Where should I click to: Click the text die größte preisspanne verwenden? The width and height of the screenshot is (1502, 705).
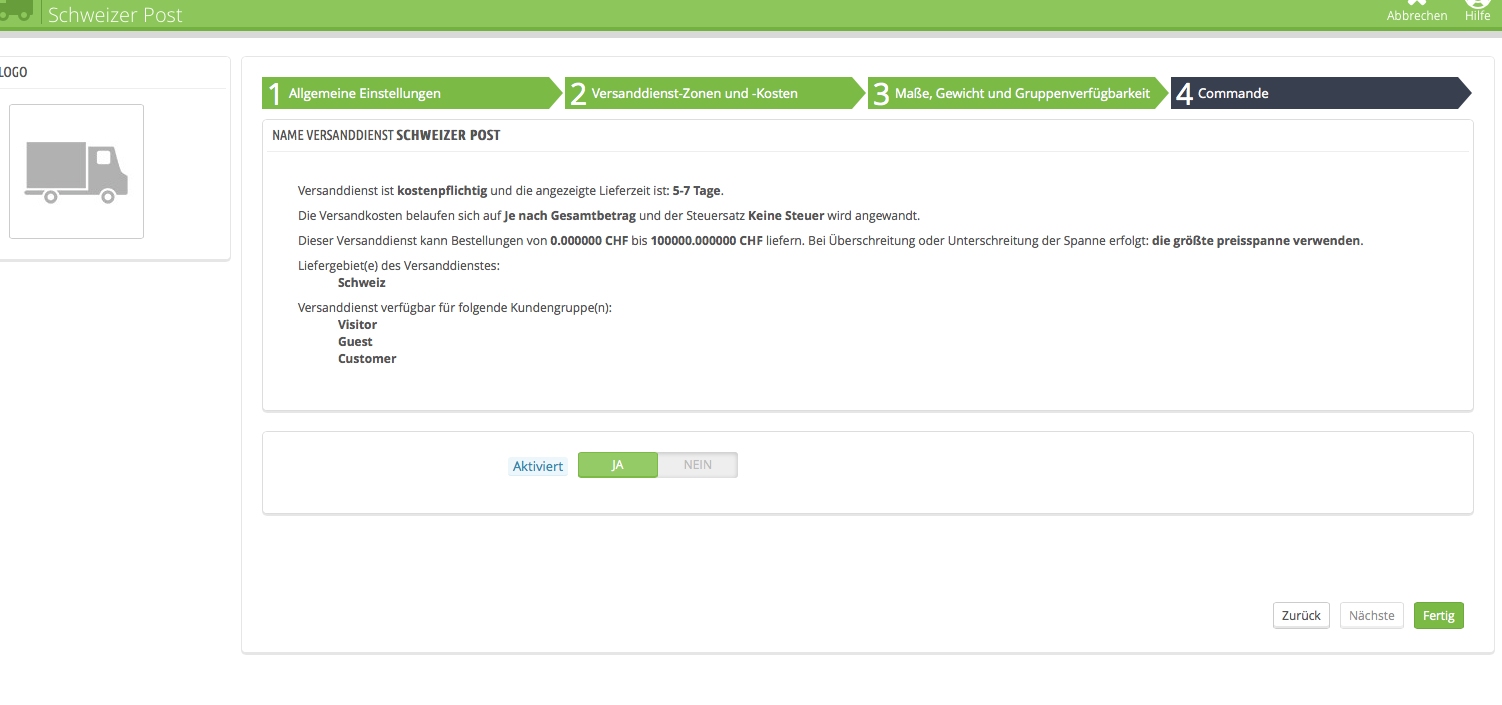[x=1257, y=241]
